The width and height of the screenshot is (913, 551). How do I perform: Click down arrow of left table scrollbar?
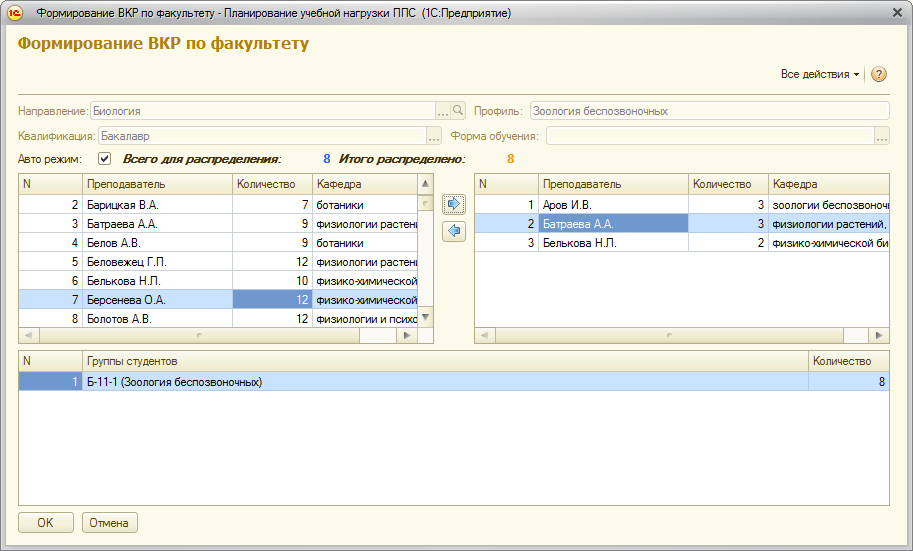coord(426,317)
